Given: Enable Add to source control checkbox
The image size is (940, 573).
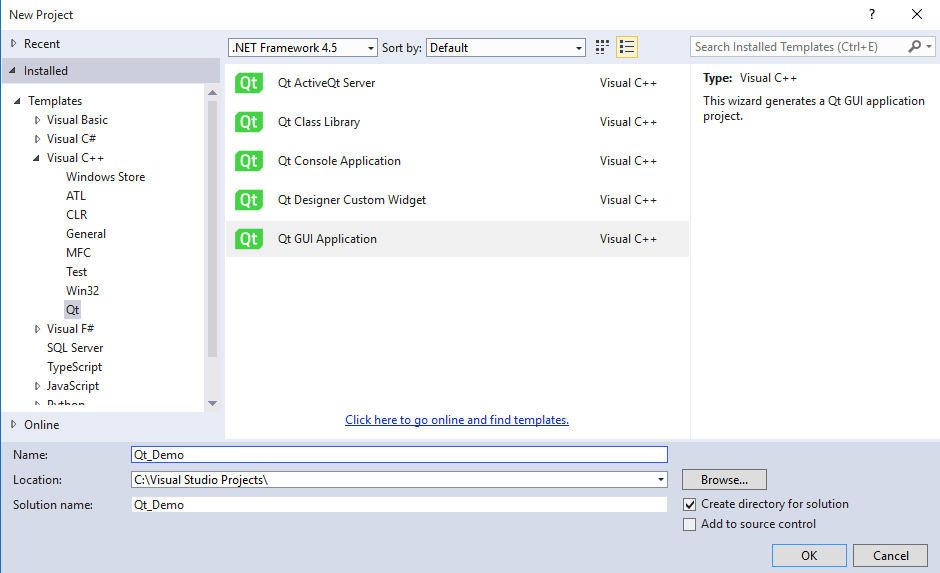Looking at the screenshot, I should (x=689, y=524).
